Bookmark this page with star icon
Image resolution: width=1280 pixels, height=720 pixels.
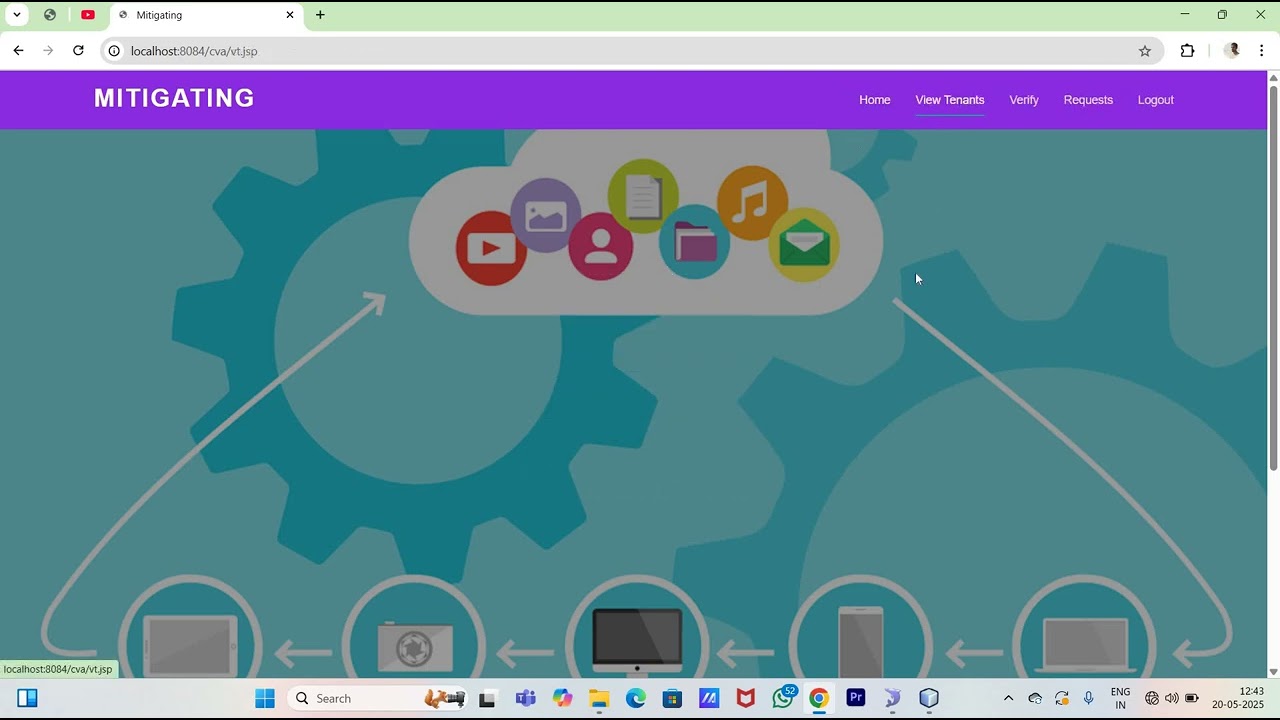click(x=1145, y=51)
